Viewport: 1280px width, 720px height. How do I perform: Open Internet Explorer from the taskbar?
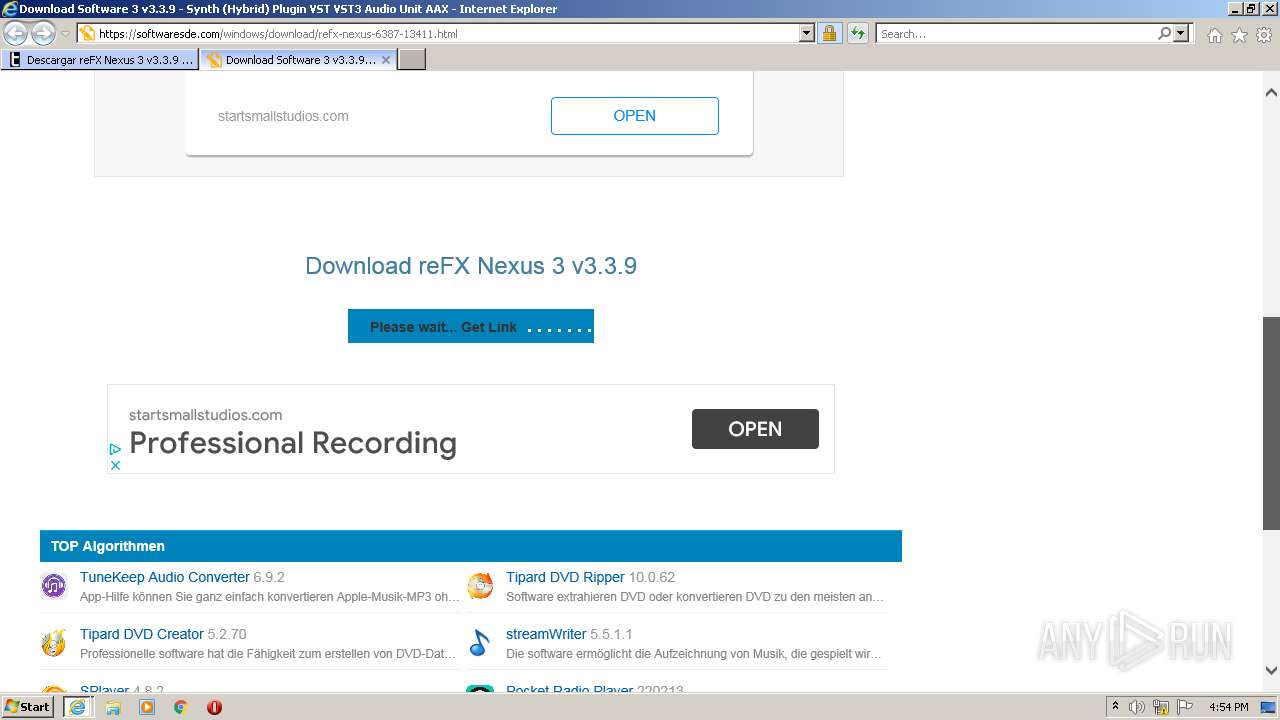pyautogui.click(x=77, y=707)
